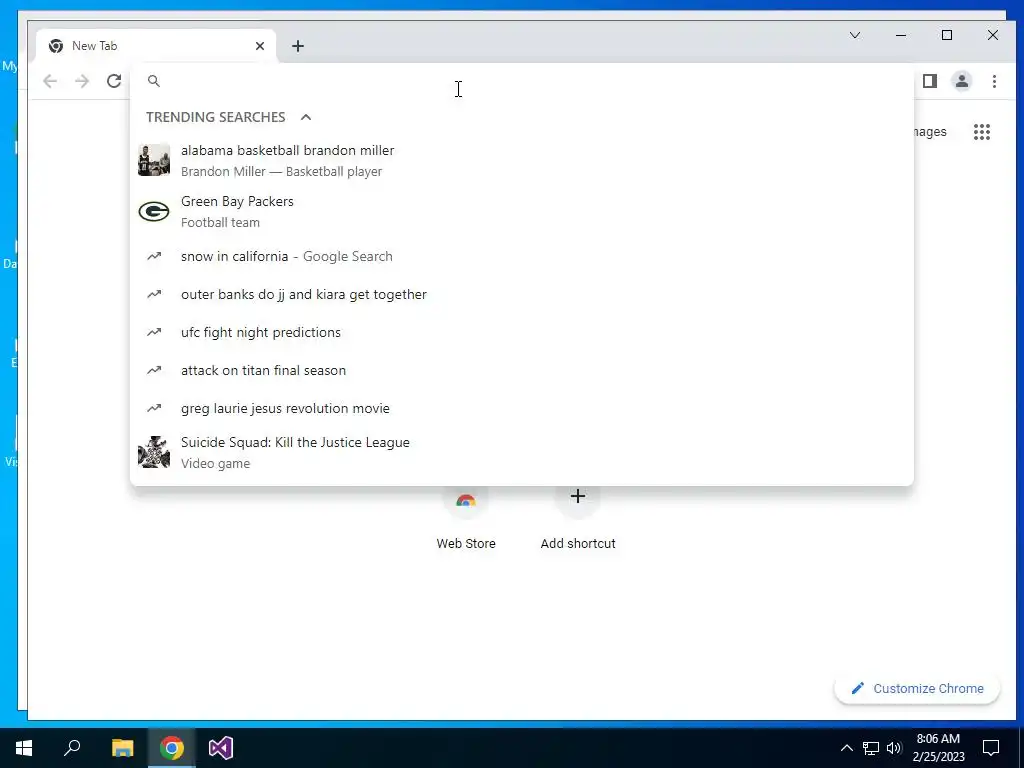The height and width of the screenshot is (768, 1024).
Task: Collapse the Trending Searches section
Action: [306, 117]
